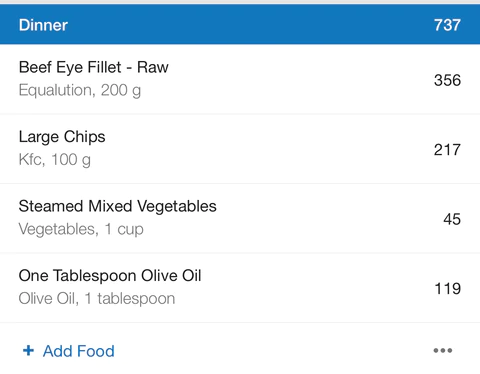Select the Dinner title label
480x374 pixels.
(x=43, y=25)
